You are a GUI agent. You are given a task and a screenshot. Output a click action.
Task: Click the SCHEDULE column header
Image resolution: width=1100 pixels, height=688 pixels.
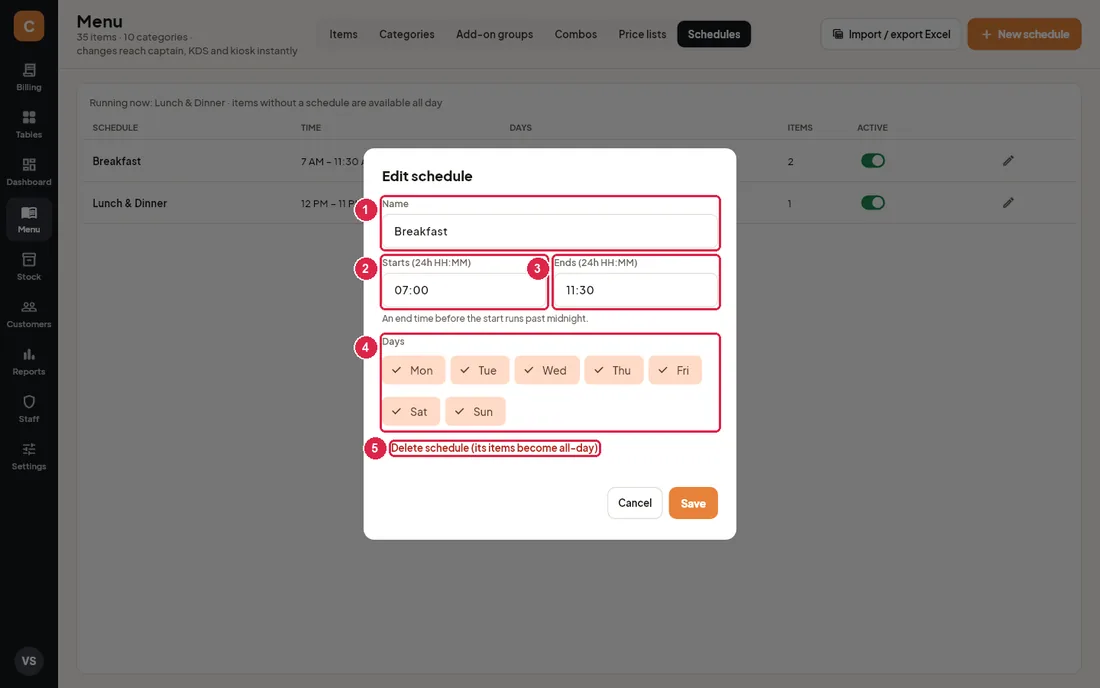pos(115,128)
